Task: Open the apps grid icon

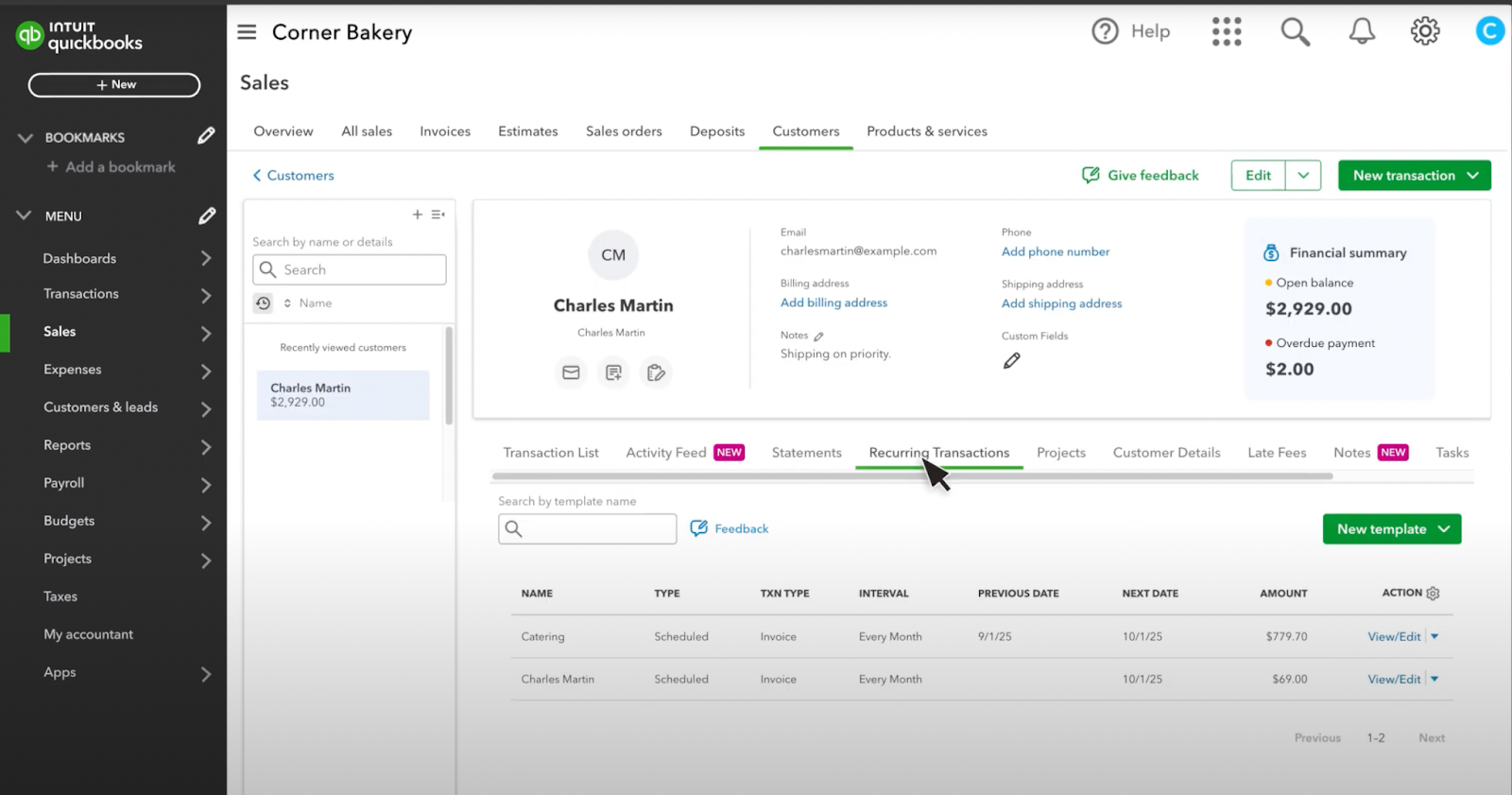Action: 1227,31
